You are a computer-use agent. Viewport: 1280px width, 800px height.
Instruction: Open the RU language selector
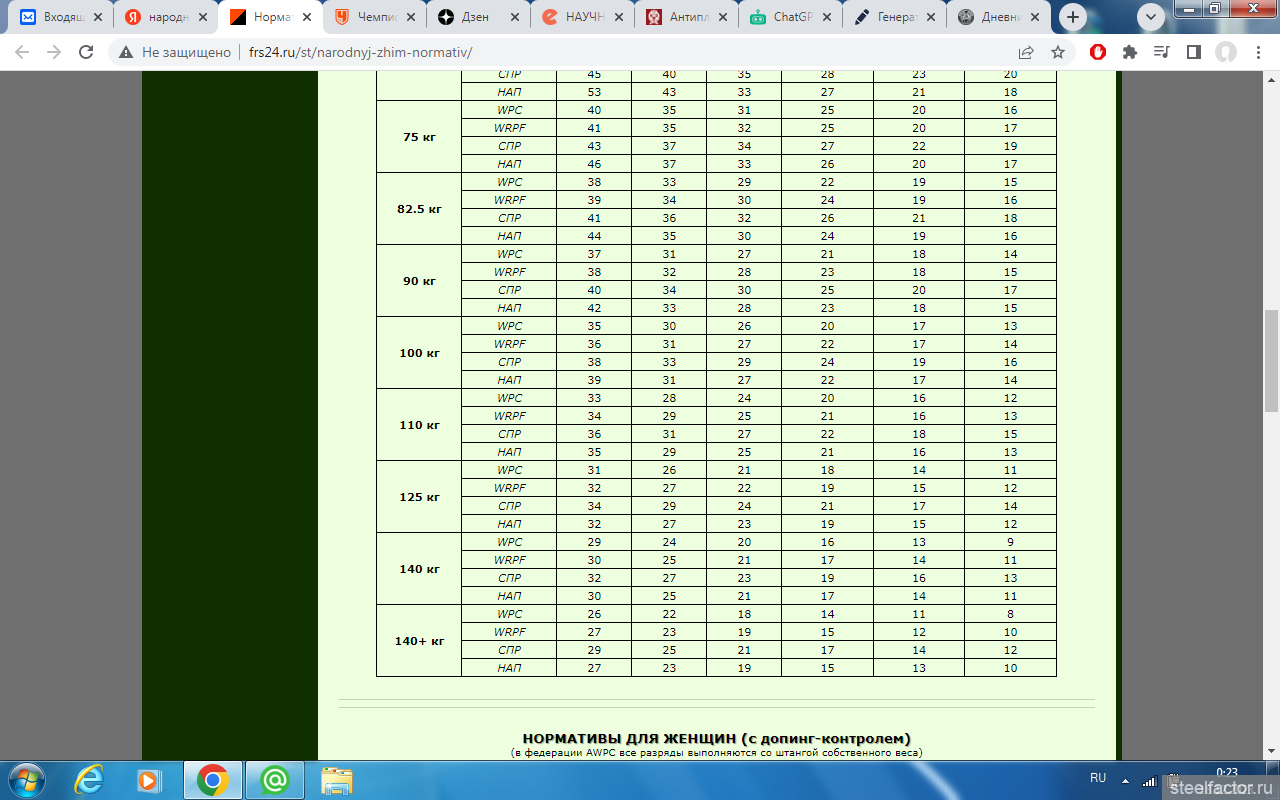pyautogui.click(x=1098, y=778)
